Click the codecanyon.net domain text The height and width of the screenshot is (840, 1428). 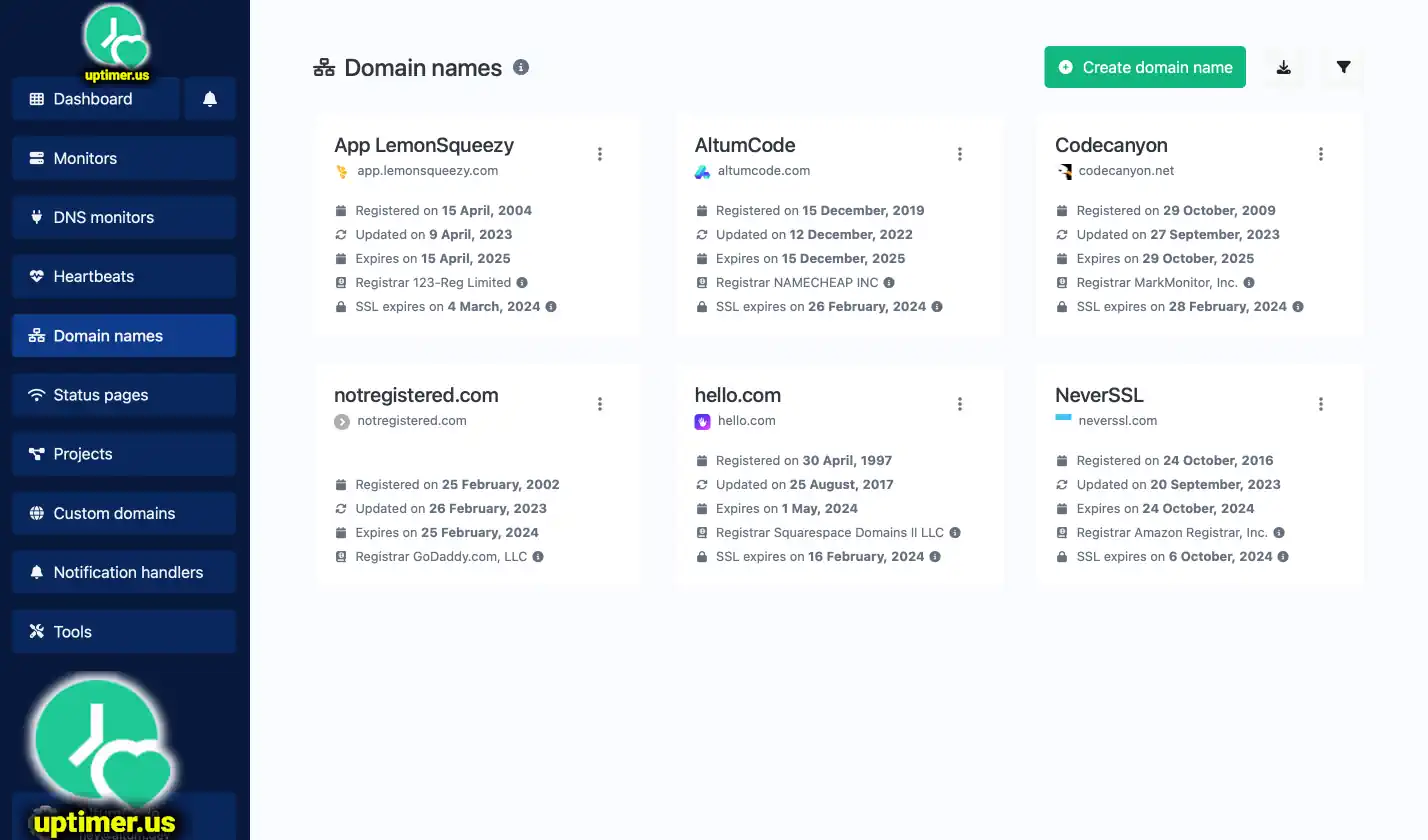coord(1126,171)
